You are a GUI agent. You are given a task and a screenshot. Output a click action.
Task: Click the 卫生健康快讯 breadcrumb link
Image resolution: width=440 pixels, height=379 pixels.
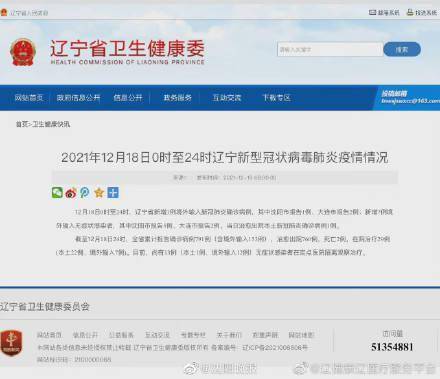(x=51, y=124)
